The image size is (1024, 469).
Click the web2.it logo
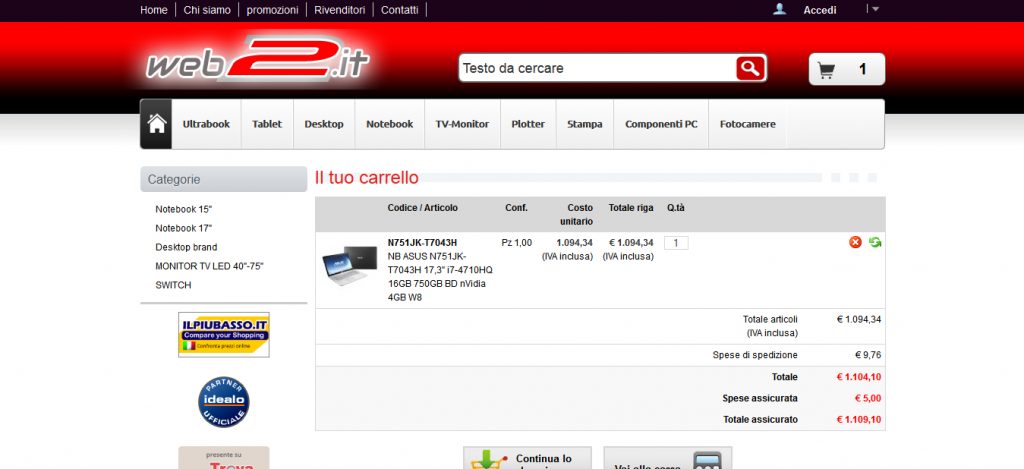258,65
